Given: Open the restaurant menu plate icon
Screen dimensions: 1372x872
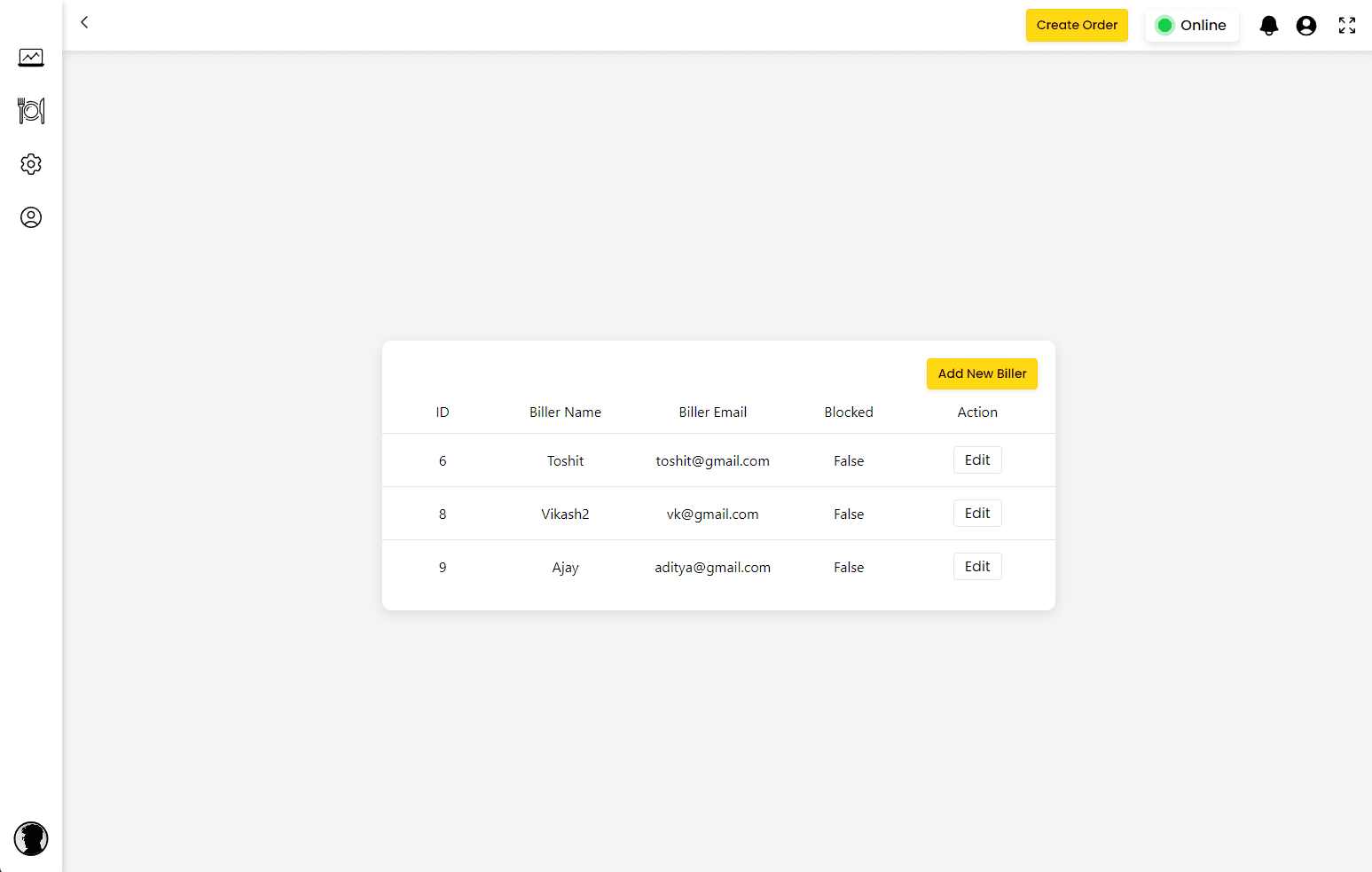Looking at the screenshot, I should point(31,111).
